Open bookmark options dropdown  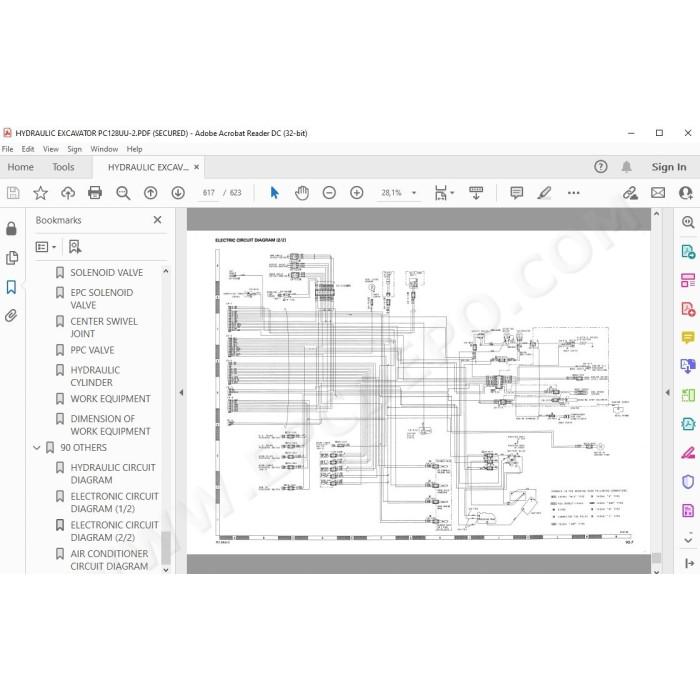point(46,247)
